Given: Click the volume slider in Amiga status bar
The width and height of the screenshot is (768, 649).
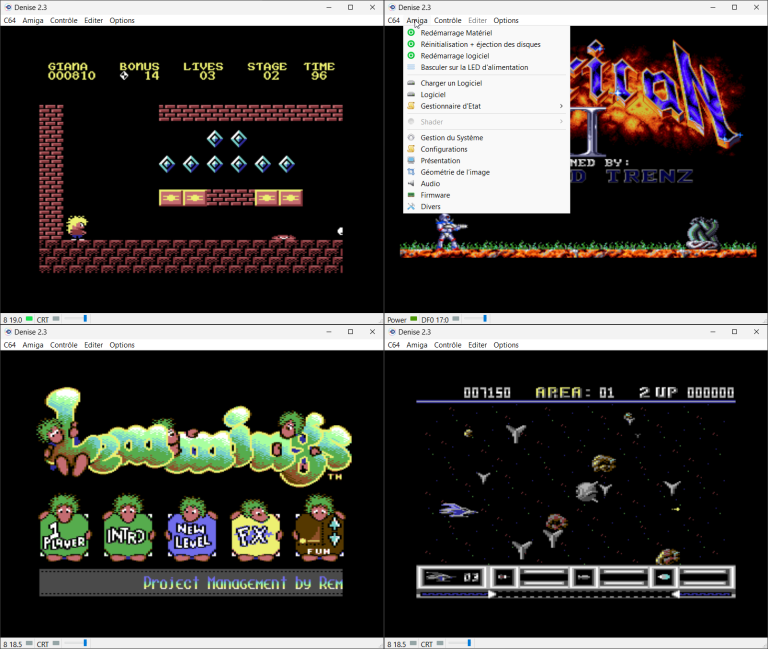Looking at the screenshot, I should [x=476, y=319].
